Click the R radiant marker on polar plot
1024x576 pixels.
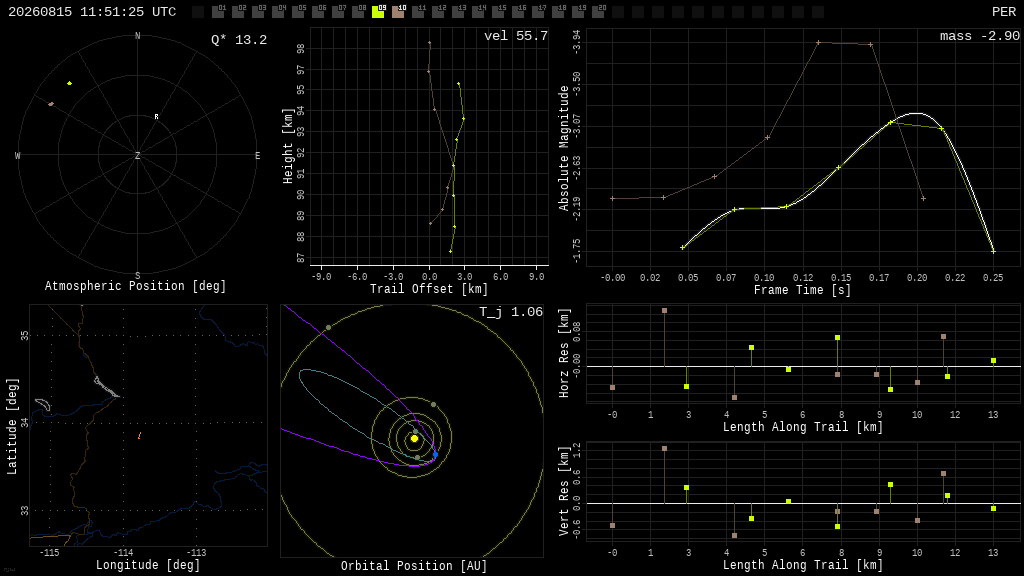156,117
